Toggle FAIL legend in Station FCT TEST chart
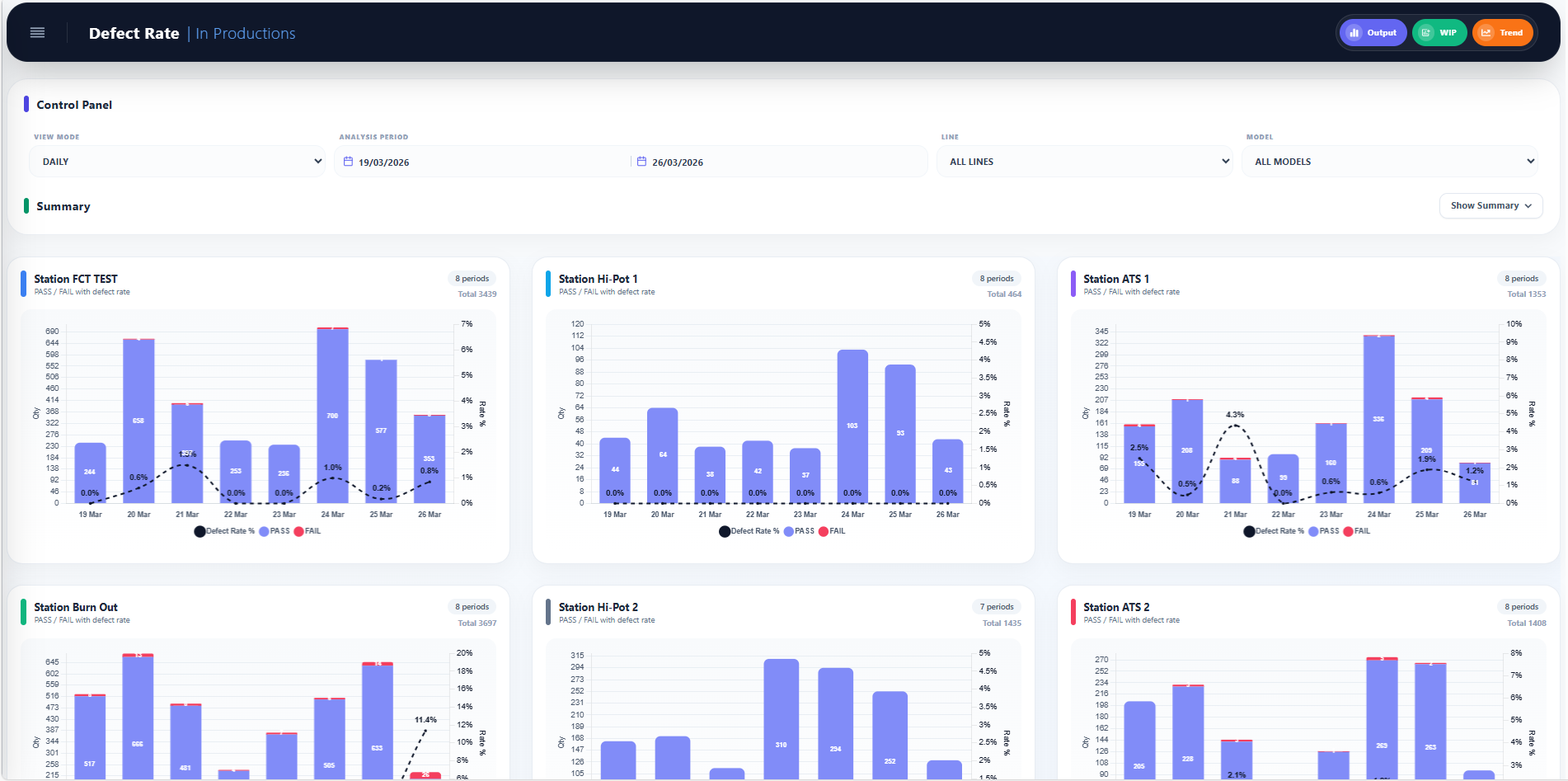Screen dimensions: 1568x781 307,531
